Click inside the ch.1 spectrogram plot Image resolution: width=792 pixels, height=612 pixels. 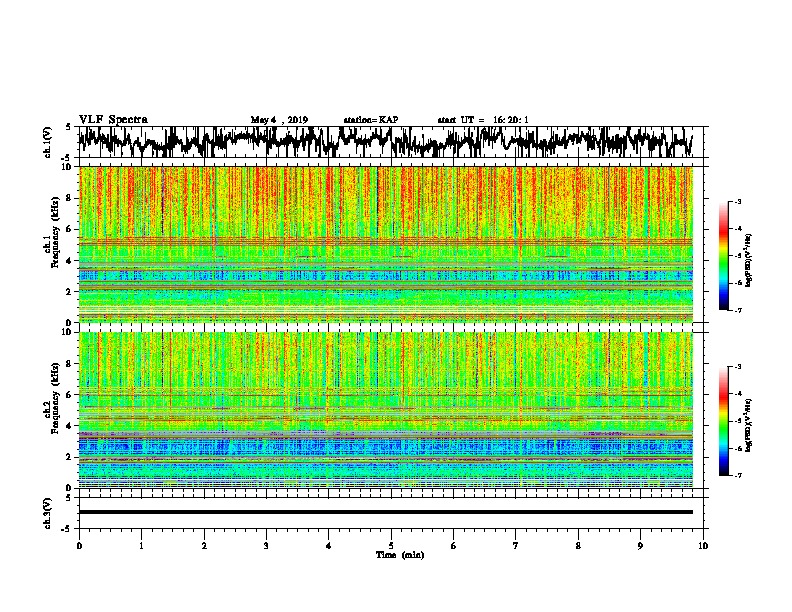[385, 244]
